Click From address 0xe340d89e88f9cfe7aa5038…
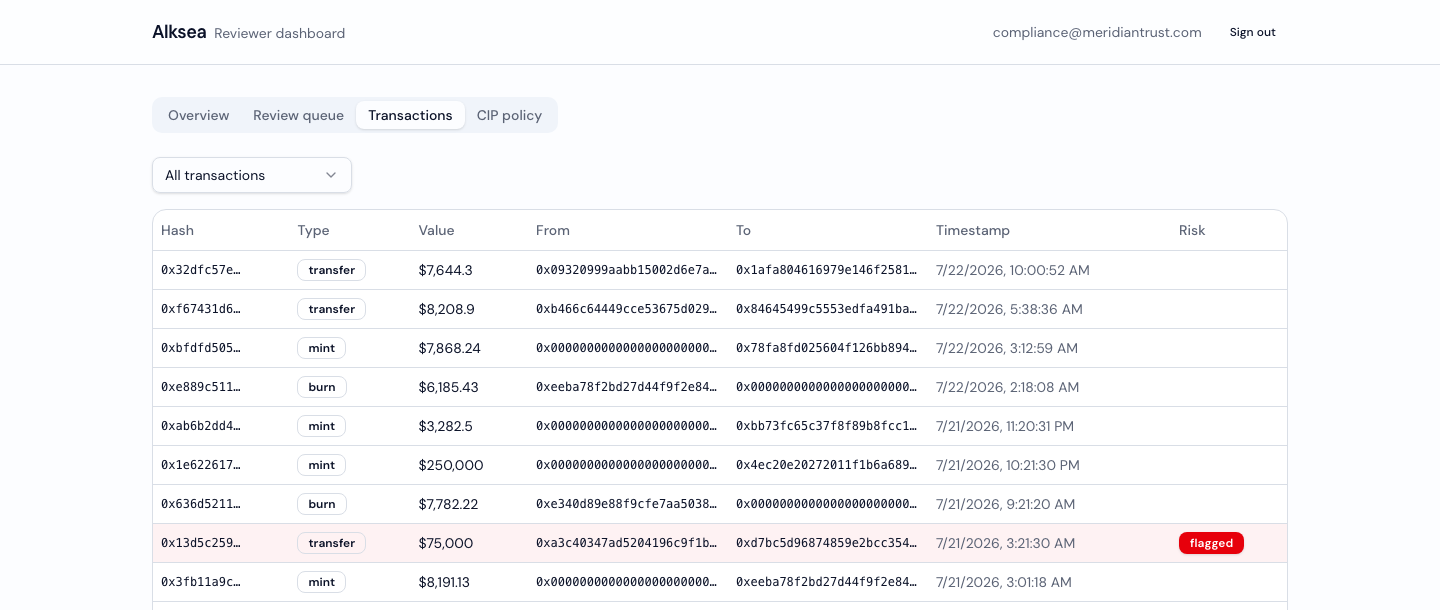The height and width of the screenshot is (610, 1440). tap(627, 504)
